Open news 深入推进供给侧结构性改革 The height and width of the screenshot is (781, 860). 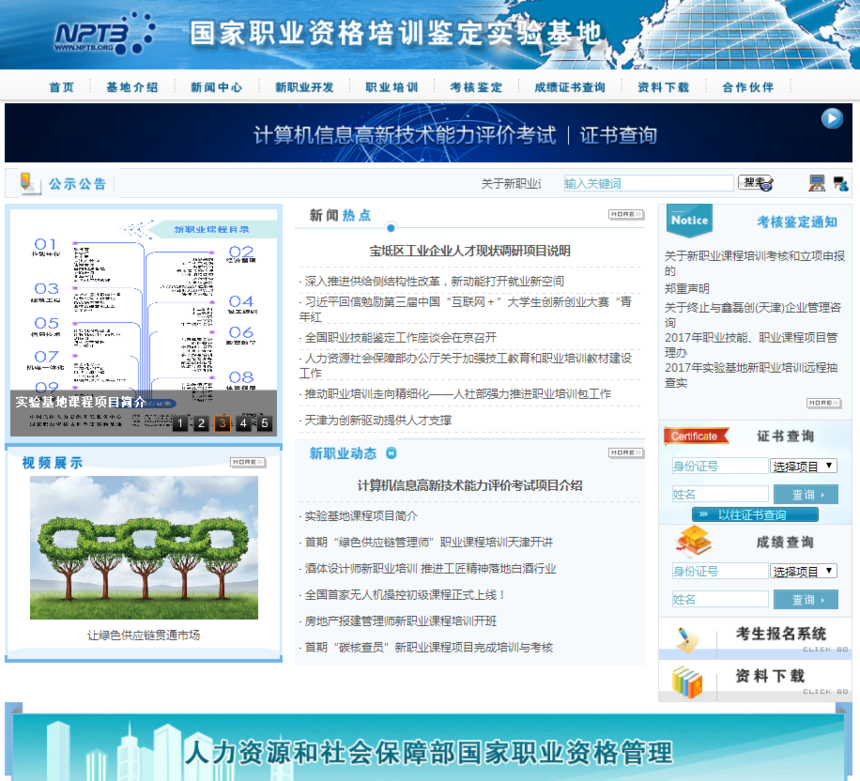tap(434, 281)
